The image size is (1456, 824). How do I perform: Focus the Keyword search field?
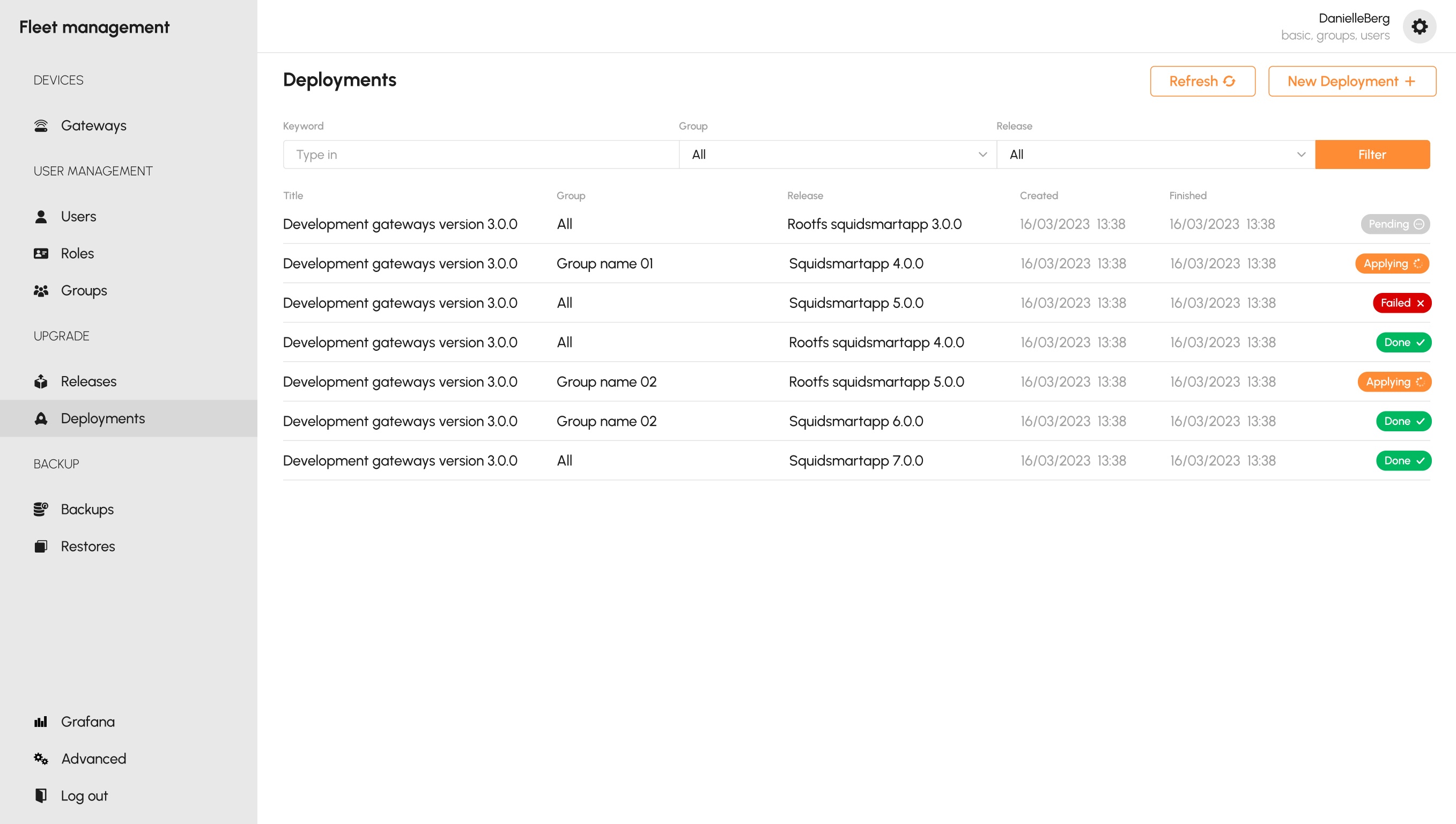[x=481, y=154]
